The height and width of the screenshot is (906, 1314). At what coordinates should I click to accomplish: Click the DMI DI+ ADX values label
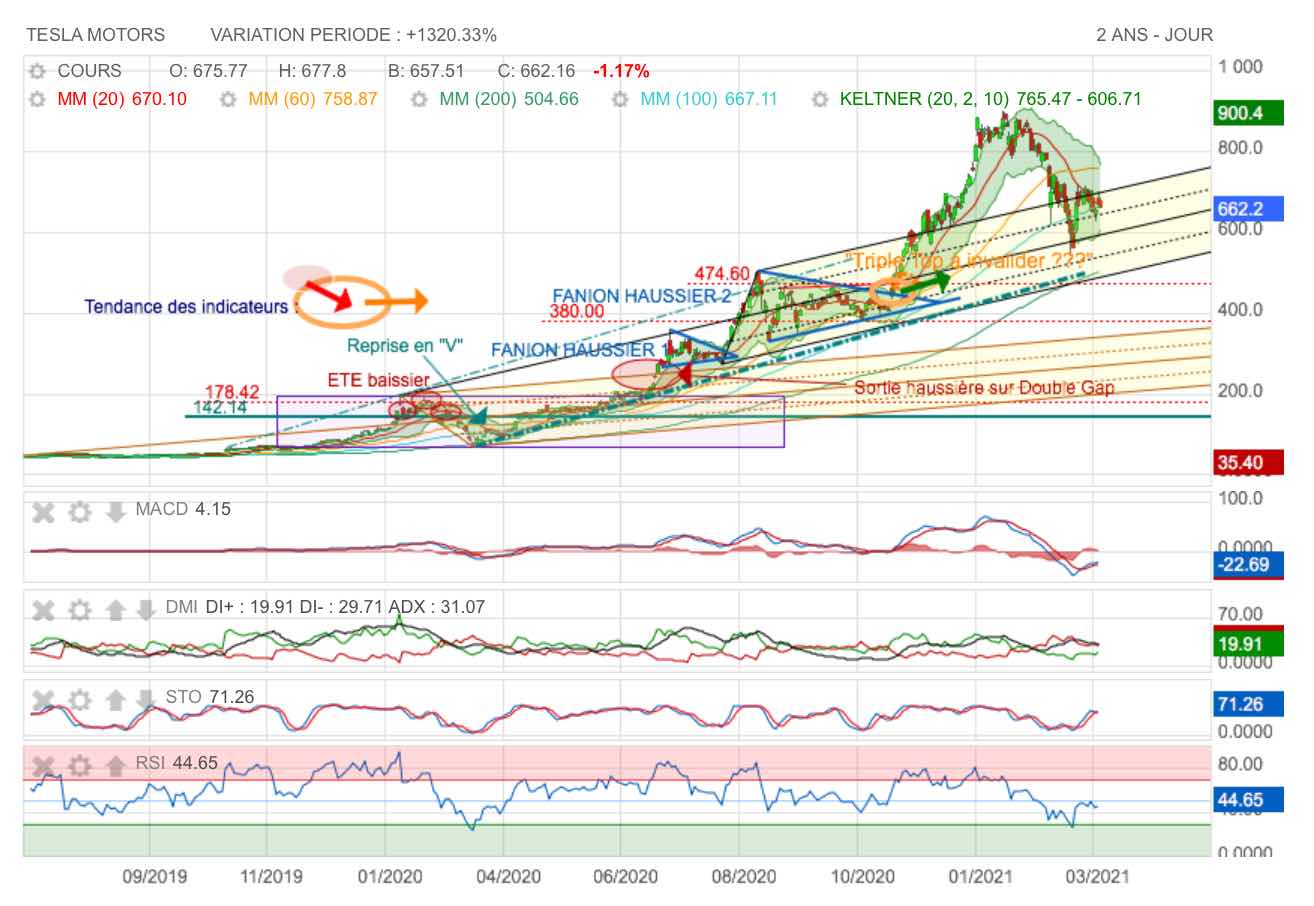(325, 606)
